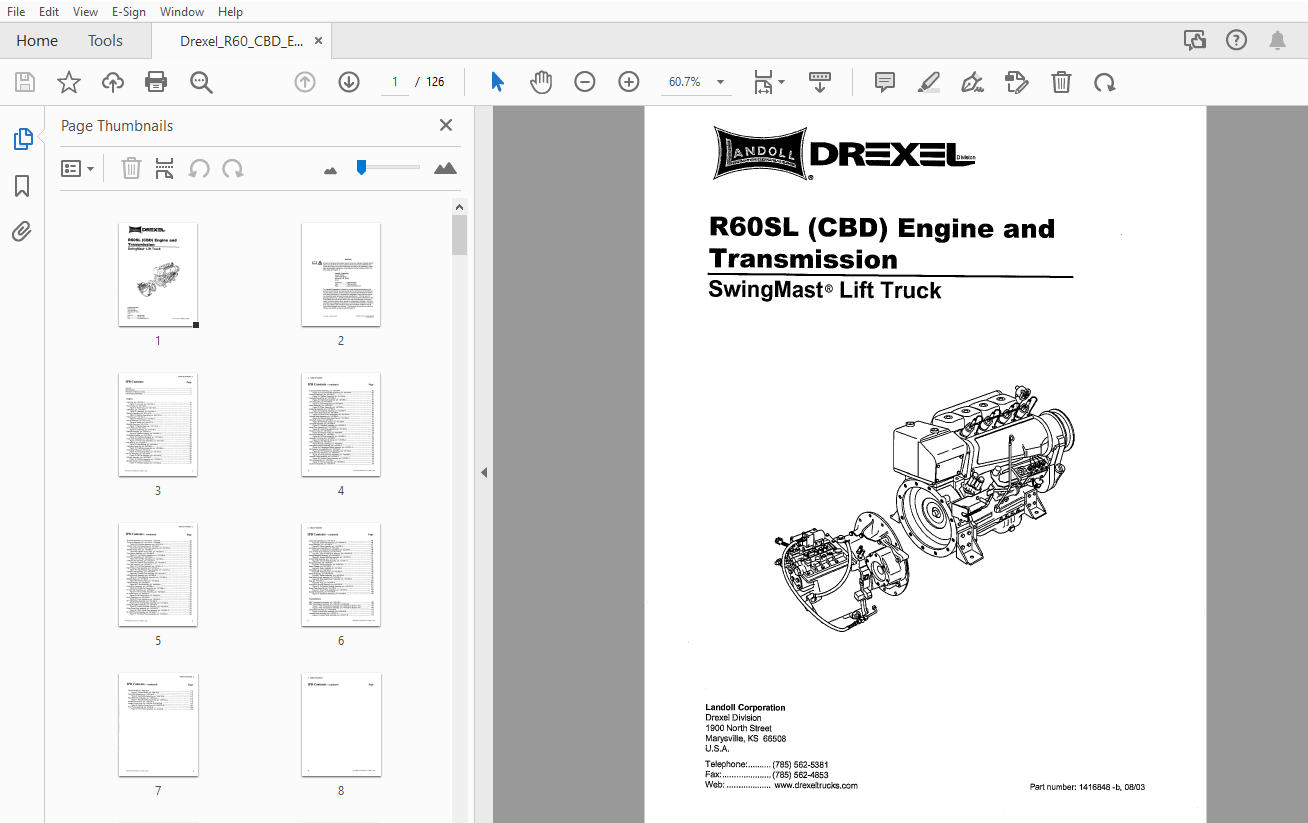Select page 8 thumbnail
Screen dimensions: 1308x823
[341, 725]
